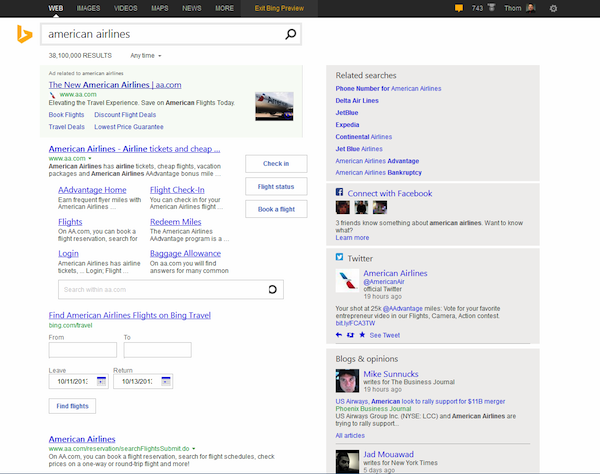Click the From airport input field
The width and height of the screenshot is (600, 474).
(x=83, y=350)
